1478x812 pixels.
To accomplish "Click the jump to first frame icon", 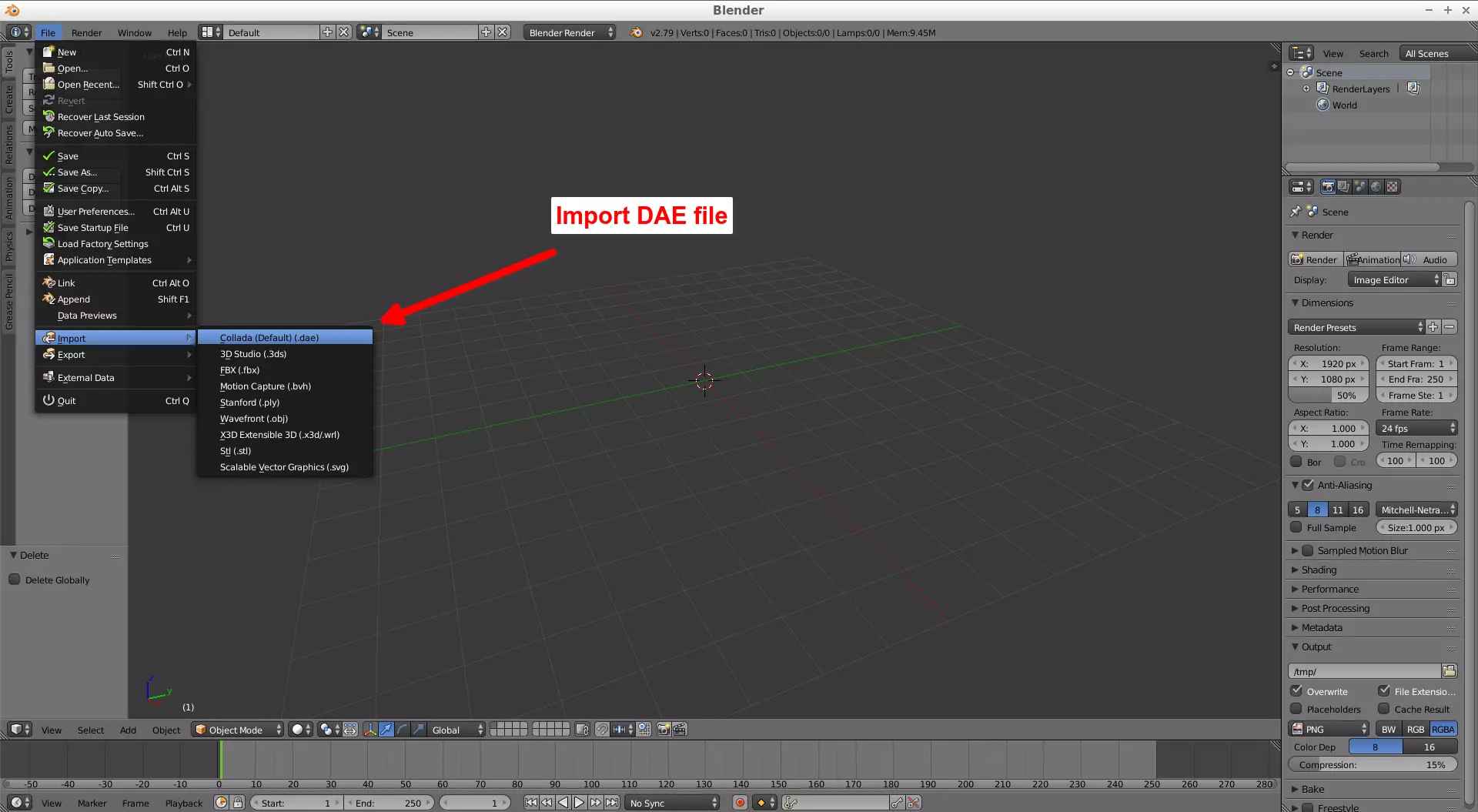I will [531, 803].
